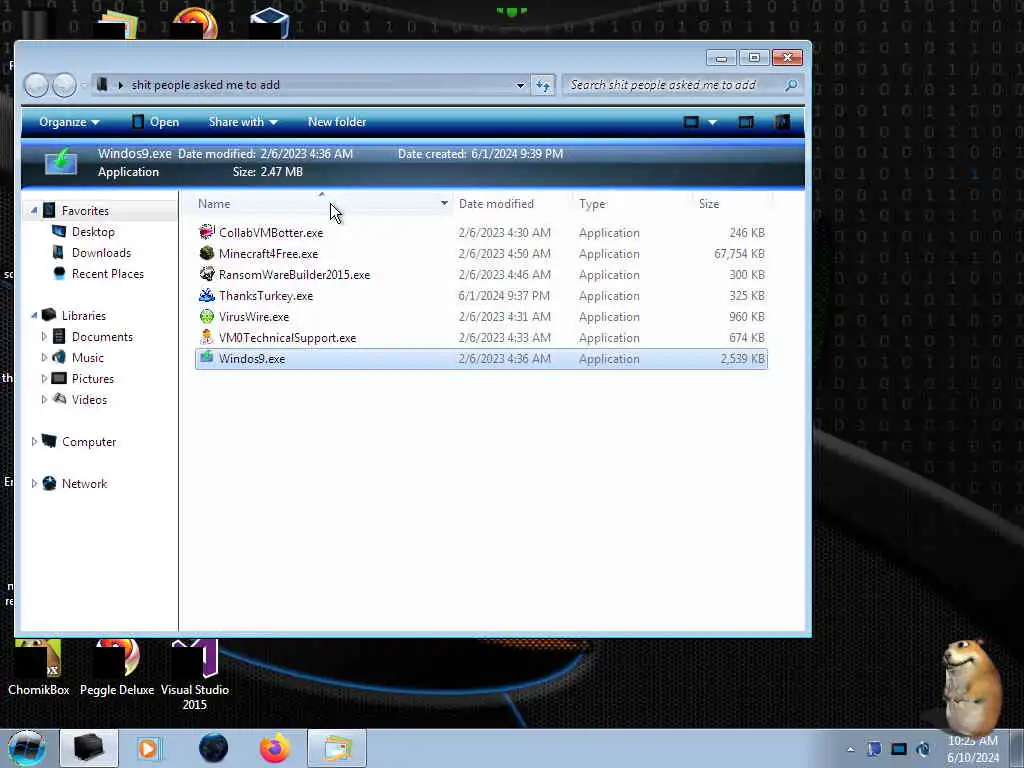Click the Music library icon
The width and height of the screenshot is (1024, 768).
pyautogui.click(x=59, y=357)
